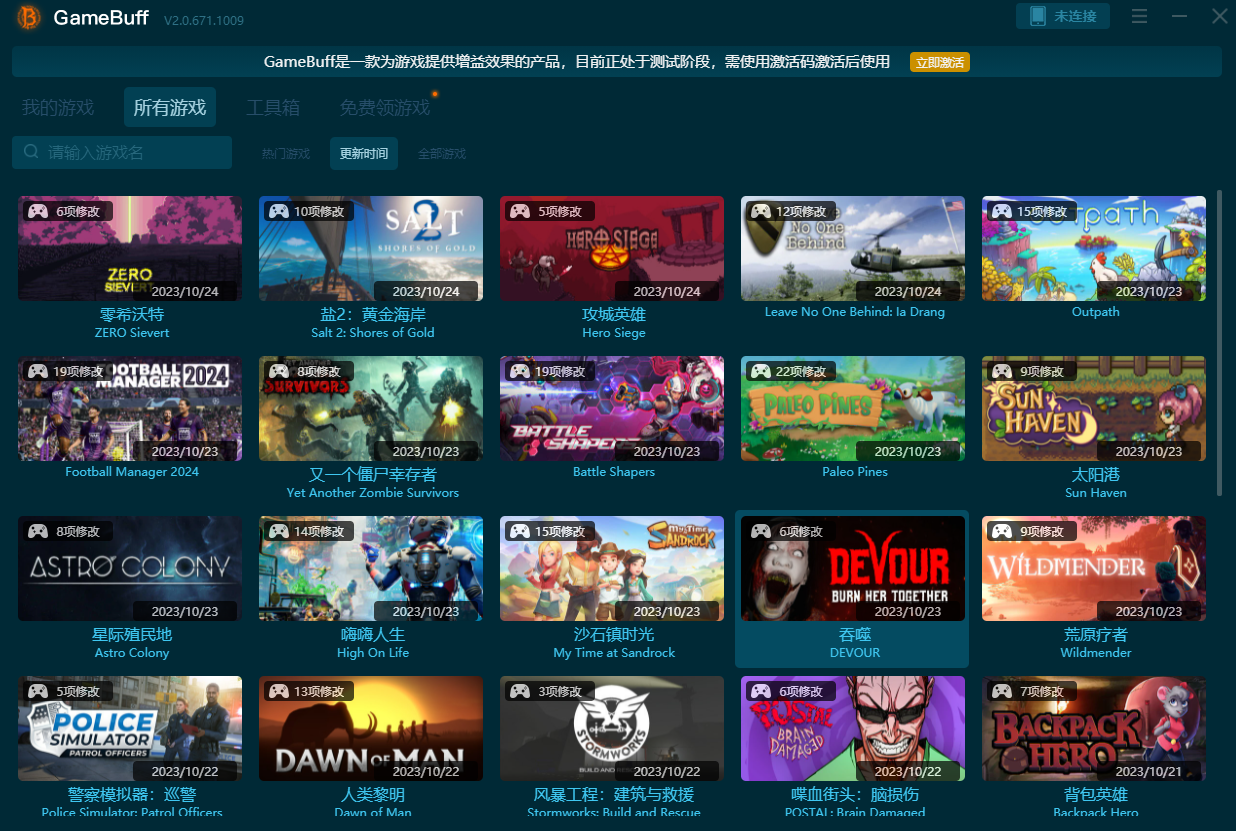Viewport: 1236px width, 831px height.
Task: Click the 未连接 phone connection button
Action: point(1063,16)
